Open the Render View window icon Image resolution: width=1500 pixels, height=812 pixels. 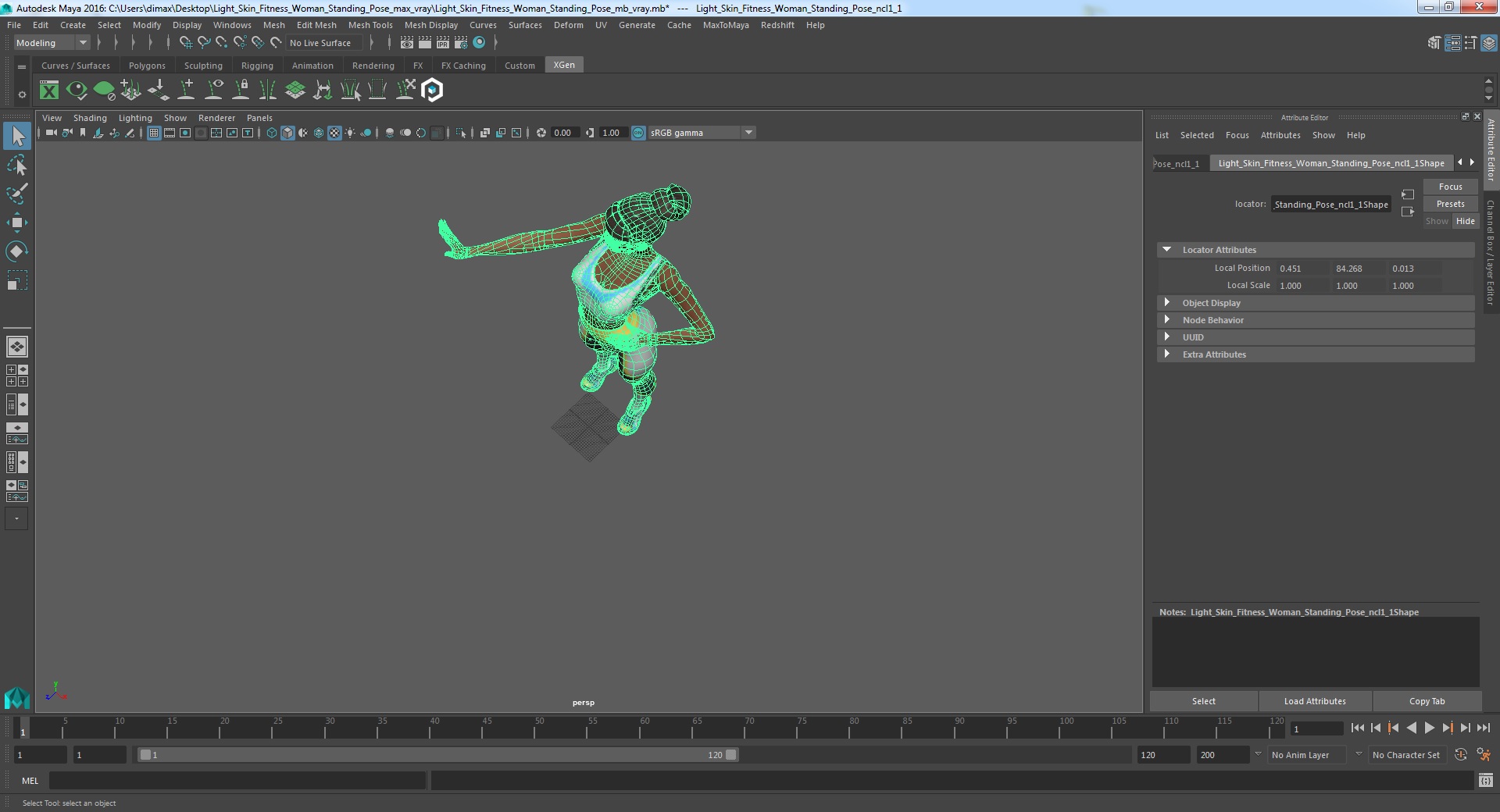(407, 43)
